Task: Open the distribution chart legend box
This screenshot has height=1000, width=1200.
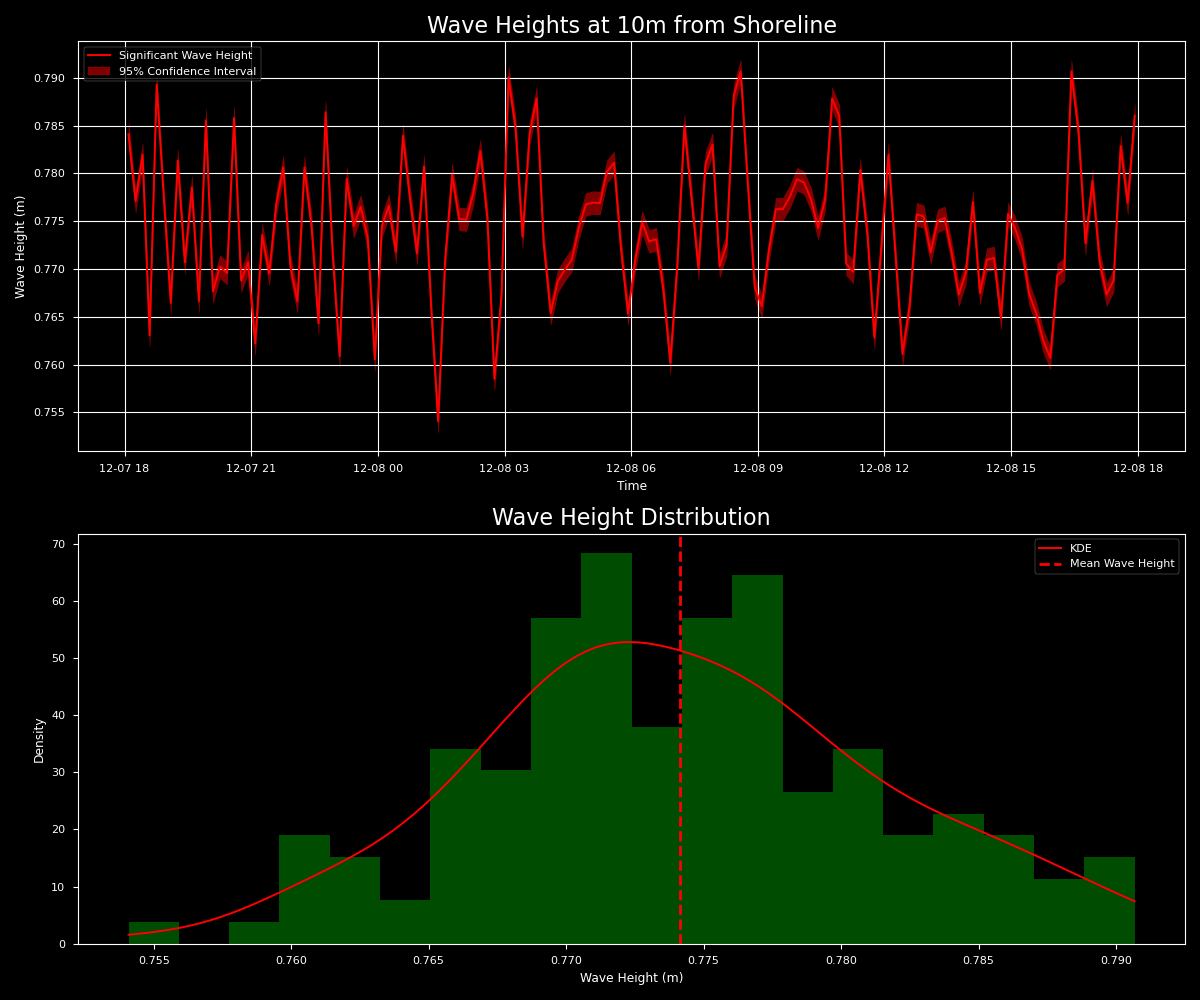Action: (1110, 555)
